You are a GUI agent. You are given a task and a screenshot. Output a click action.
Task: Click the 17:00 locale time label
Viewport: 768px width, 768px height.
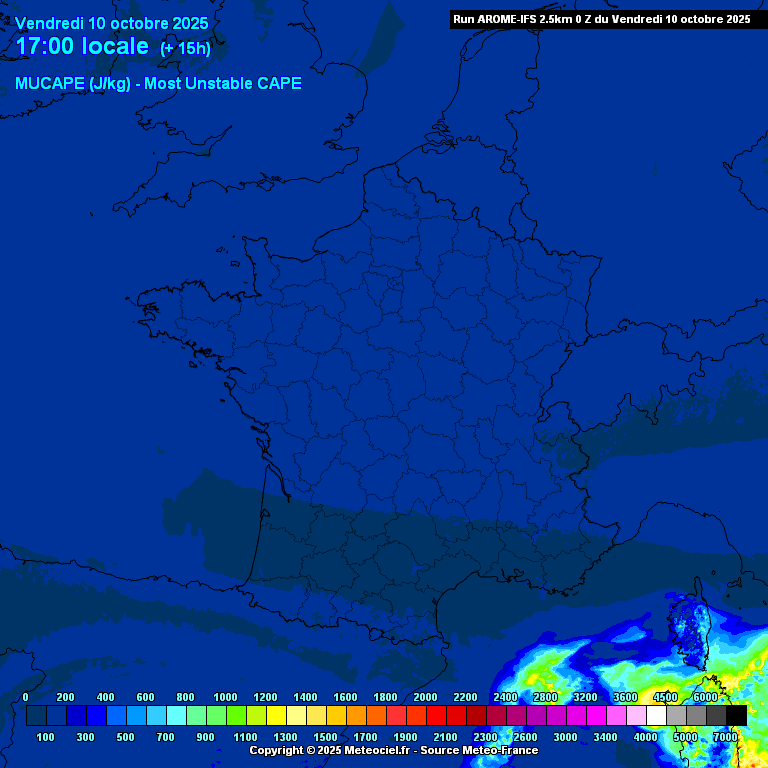[x=82, y=47]
